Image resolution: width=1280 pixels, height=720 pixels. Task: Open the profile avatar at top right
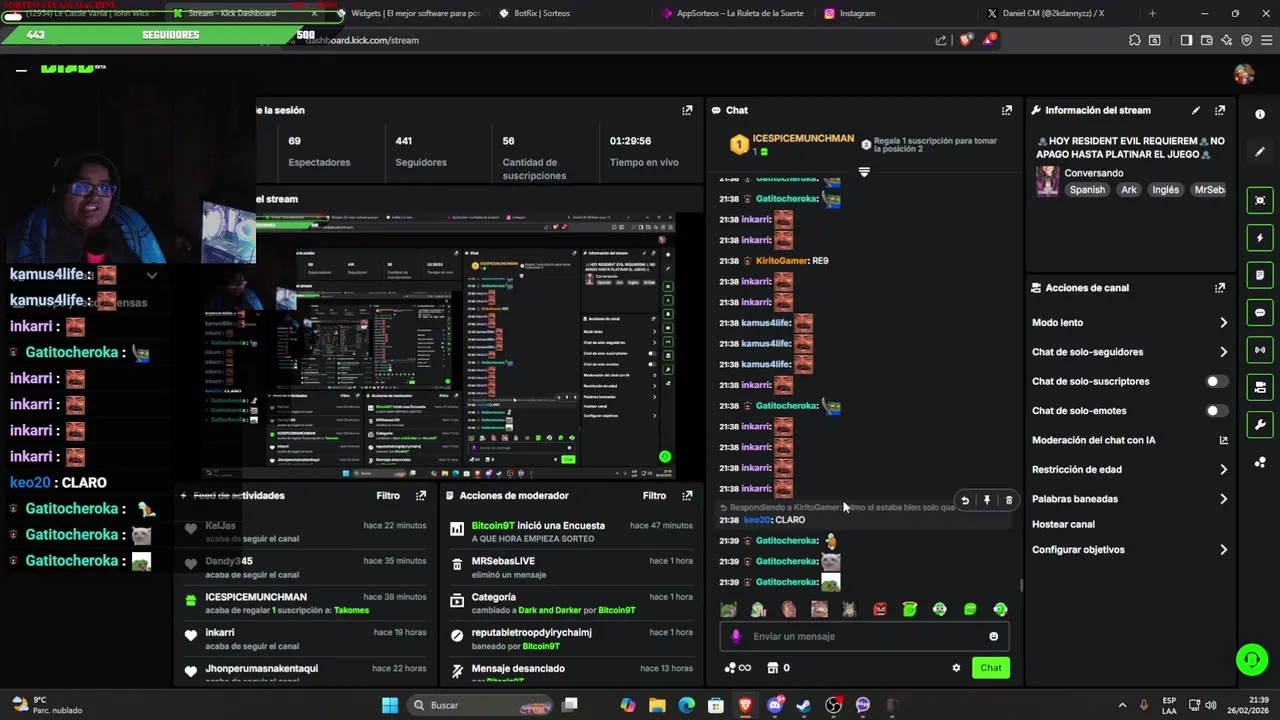1244,75
